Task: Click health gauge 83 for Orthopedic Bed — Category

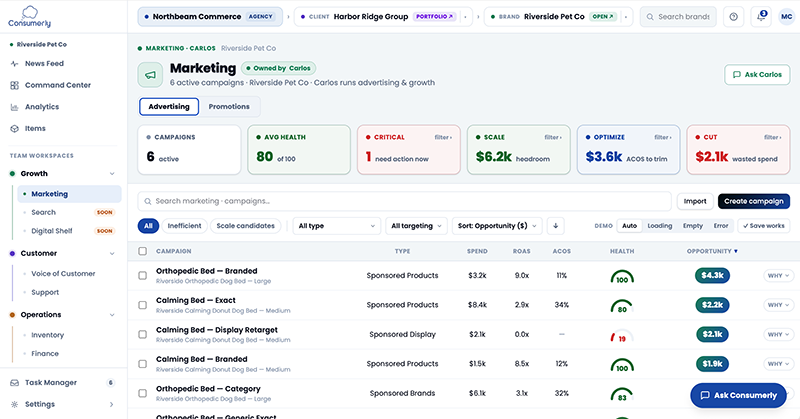Action: coord(622,394)
